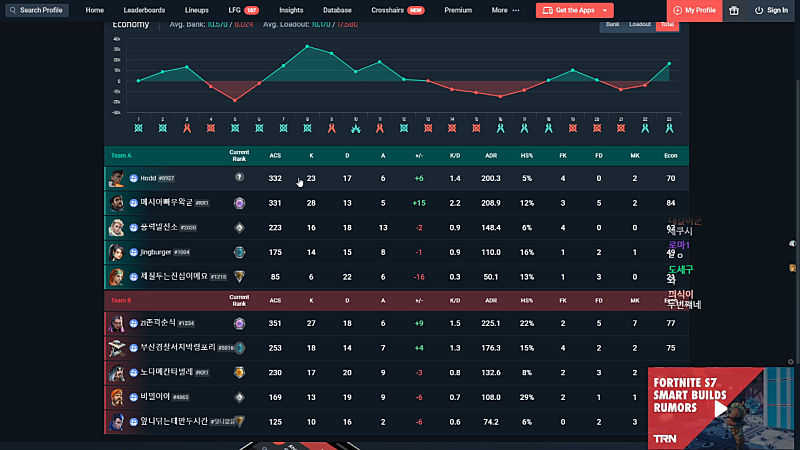Go to Premium page
Viewport: 800px width, 450px height.
tap(458, 10)
